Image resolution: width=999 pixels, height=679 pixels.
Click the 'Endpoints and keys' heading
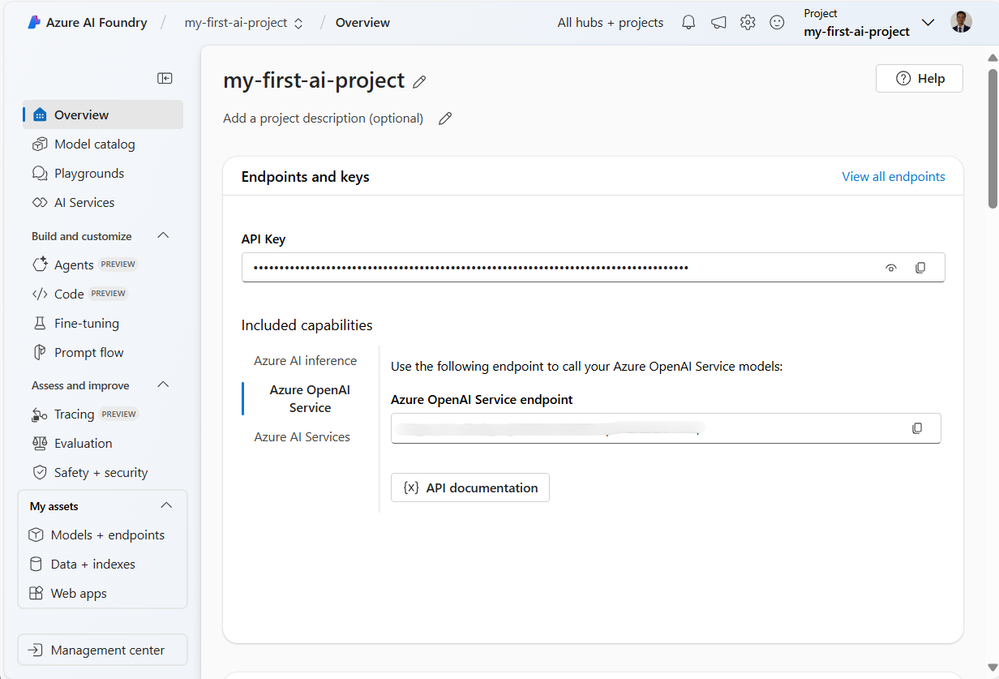tap(305, 176)
